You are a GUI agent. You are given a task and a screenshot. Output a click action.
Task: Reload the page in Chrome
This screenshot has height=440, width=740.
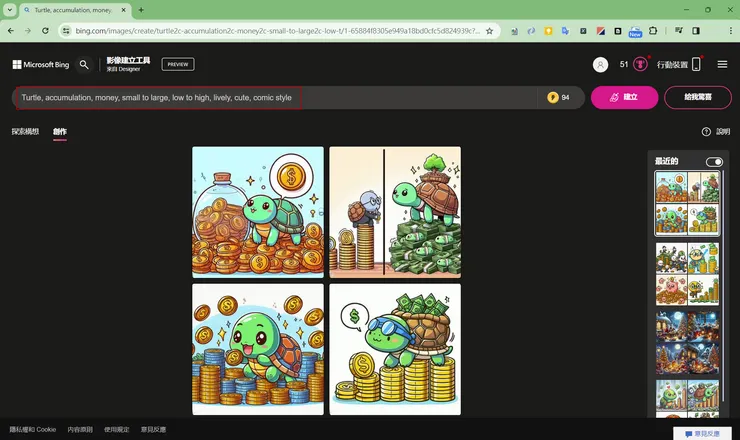[45, 31]
